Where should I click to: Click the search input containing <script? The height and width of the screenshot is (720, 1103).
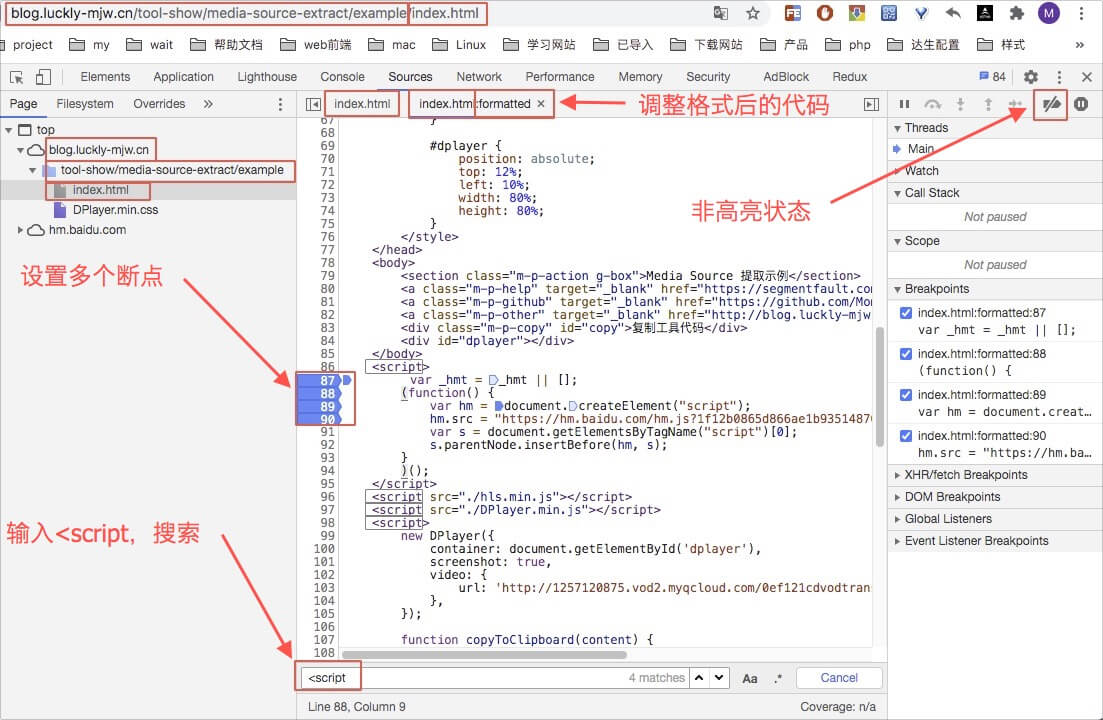[x=495, y=678]
